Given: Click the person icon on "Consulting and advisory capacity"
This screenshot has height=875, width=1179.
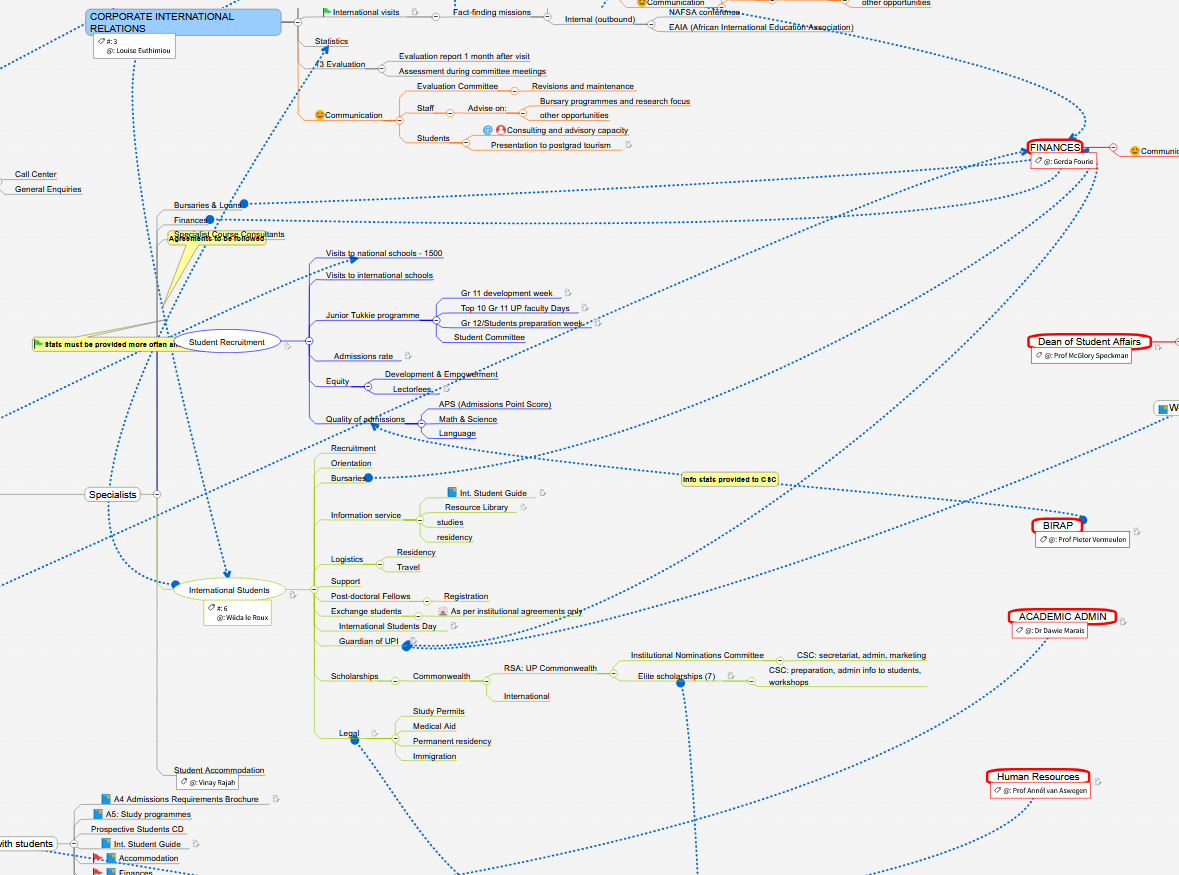Looking at the screenshot, I should [501, 130].
